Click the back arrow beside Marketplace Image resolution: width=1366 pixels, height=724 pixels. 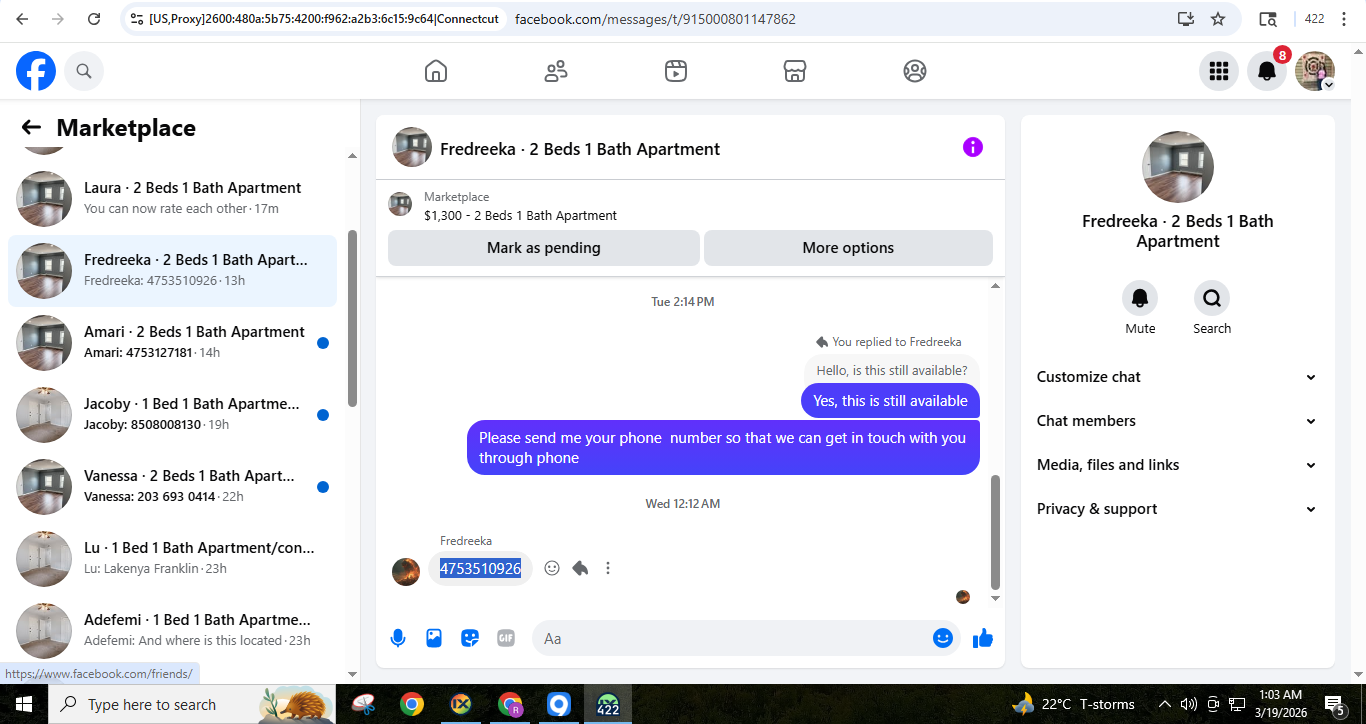point(31,127)
